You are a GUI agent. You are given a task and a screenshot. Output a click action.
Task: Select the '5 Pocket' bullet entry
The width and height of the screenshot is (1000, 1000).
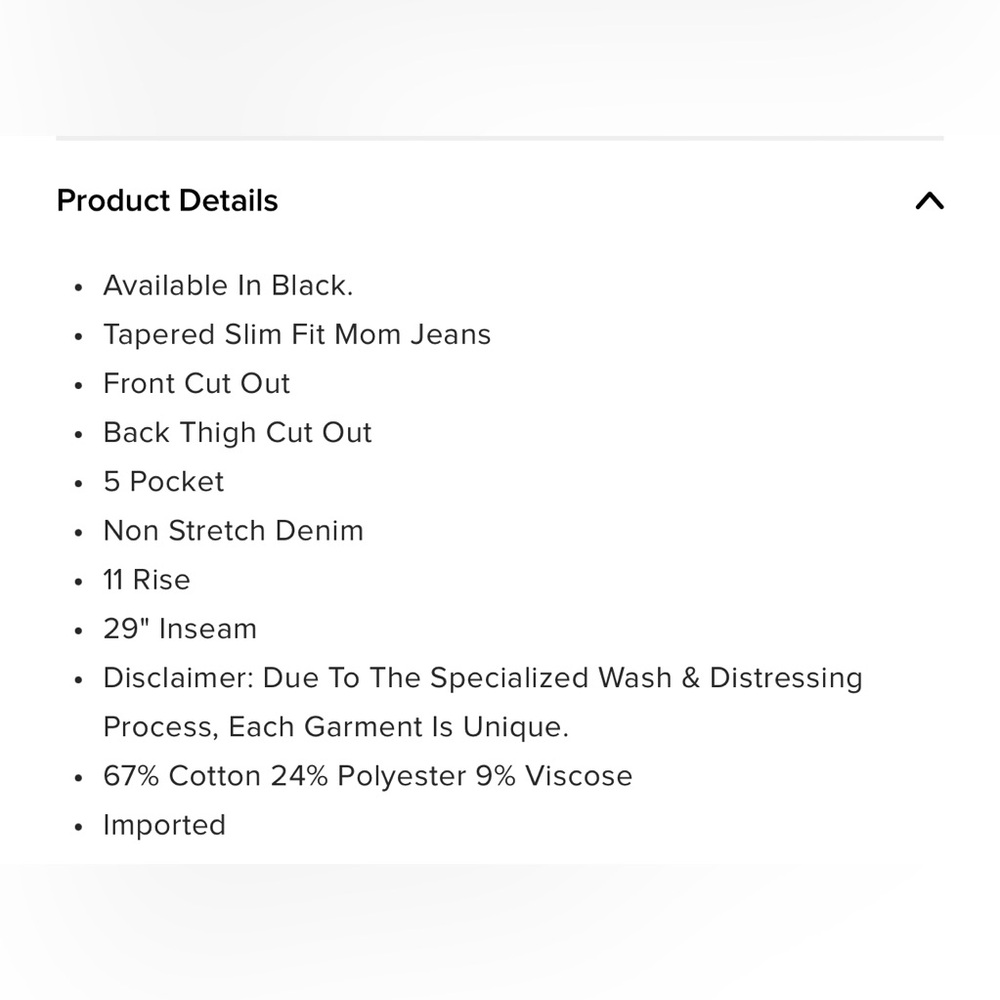tap(163, 482)
